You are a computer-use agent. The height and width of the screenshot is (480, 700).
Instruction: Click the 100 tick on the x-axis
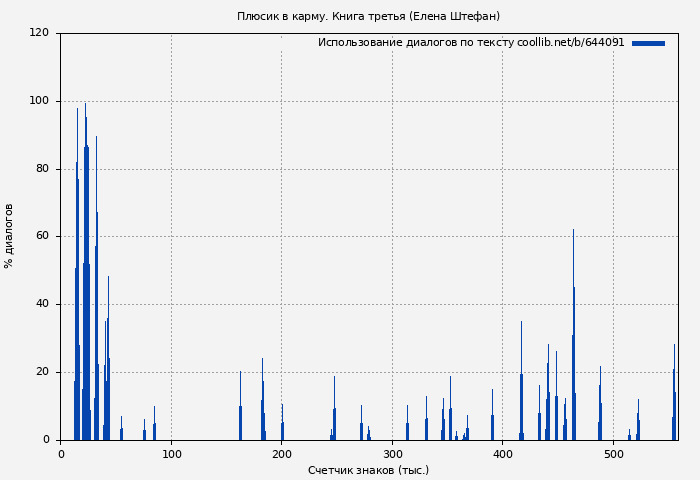[171, 454]
